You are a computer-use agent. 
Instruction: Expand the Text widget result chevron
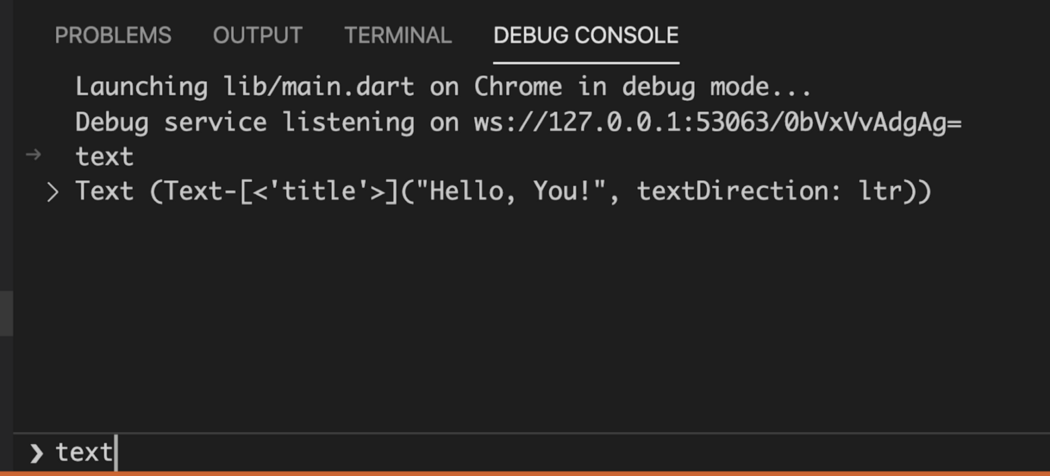[x=53, y=191]
